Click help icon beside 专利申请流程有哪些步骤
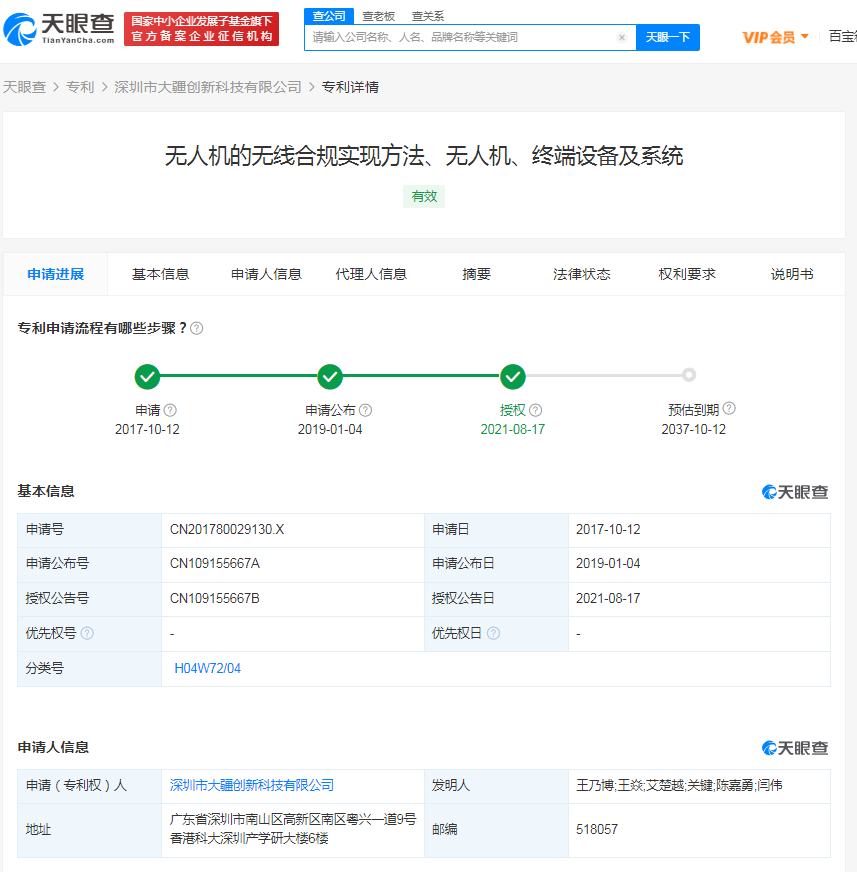This screenshot has height=872, width=857. [196, 328]
